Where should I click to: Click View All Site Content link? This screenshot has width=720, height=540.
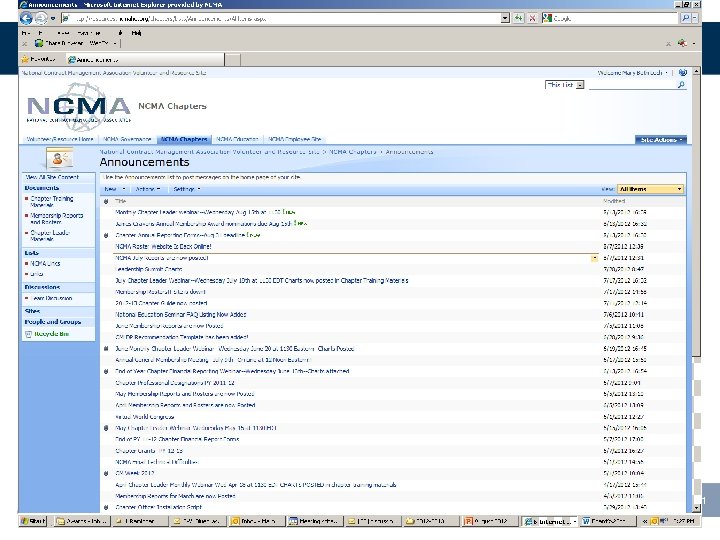[x=52, y=177]
